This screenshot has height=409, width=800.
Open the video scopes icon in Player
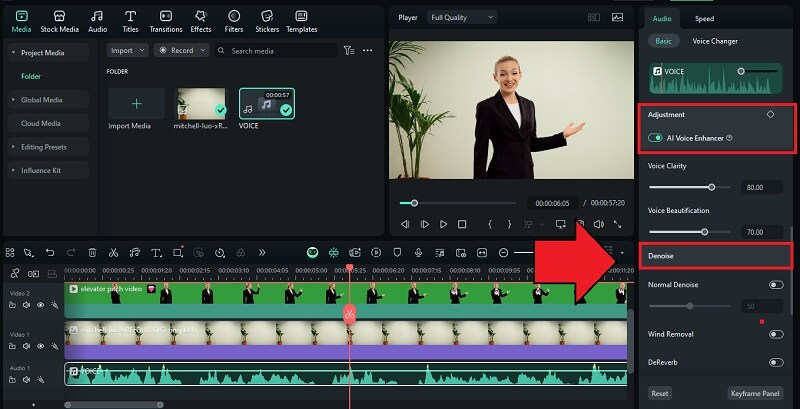(617, 17)
